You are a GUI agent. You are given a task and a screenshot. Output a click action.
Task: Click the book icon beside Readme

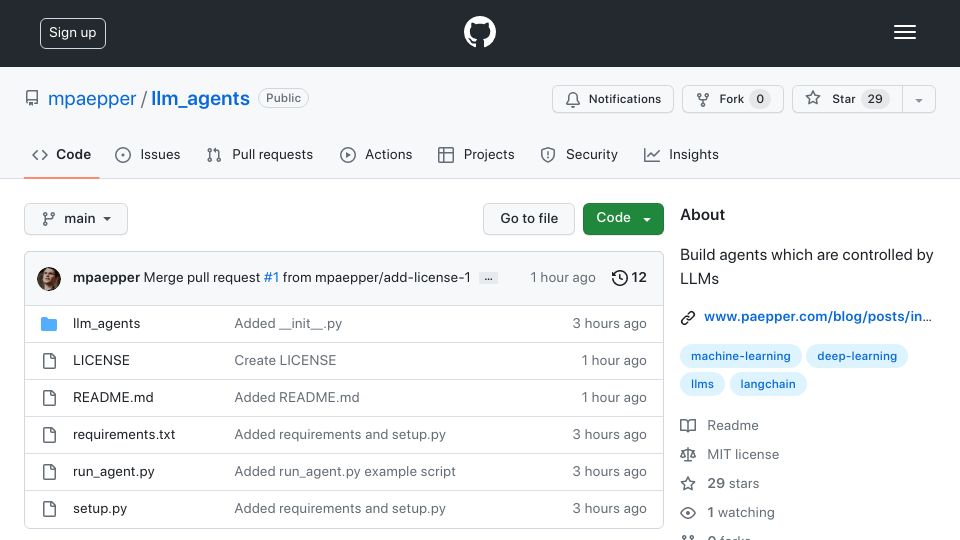point(688,426)
